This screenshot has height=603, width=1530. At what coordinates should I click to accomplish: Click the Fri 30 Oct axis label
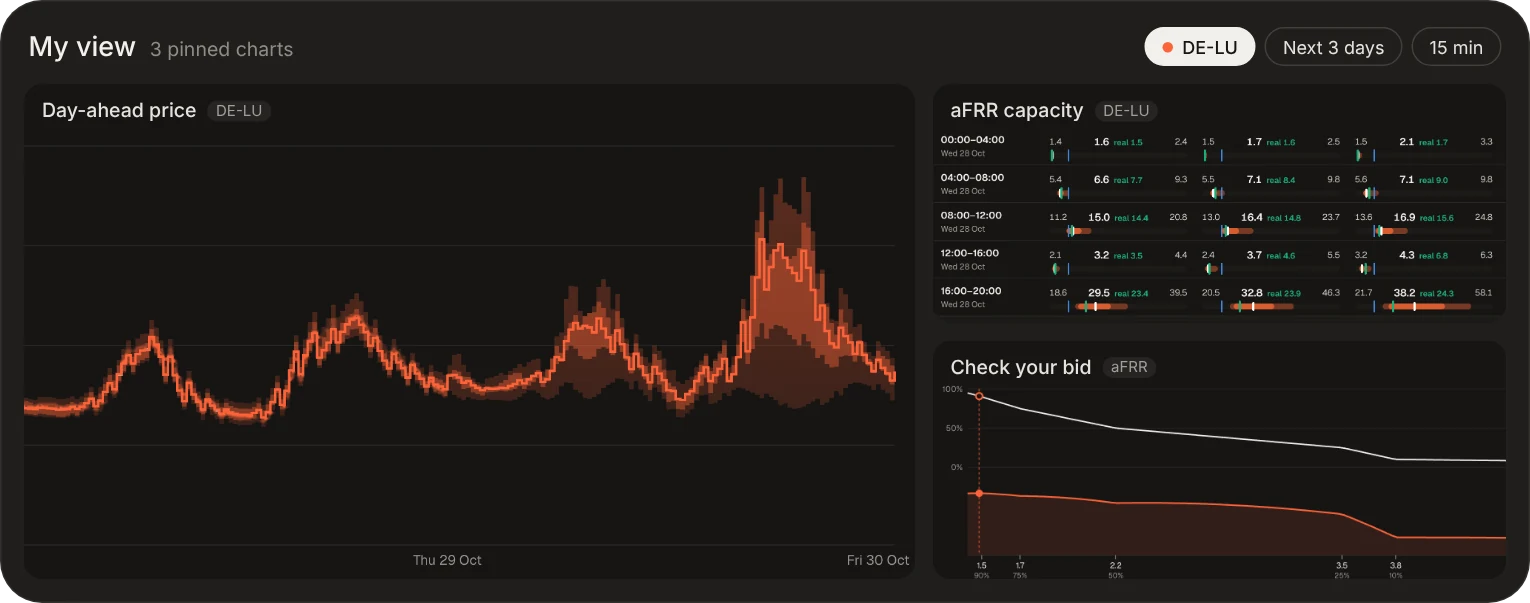[878, 560]
